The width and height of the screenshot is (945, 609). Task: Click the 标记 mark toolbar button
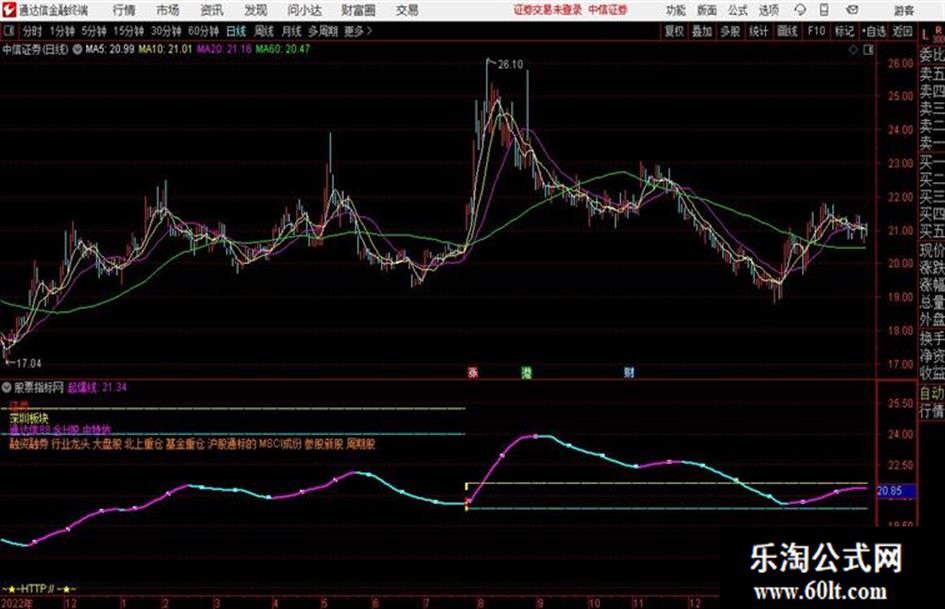(x=844, y=31)
